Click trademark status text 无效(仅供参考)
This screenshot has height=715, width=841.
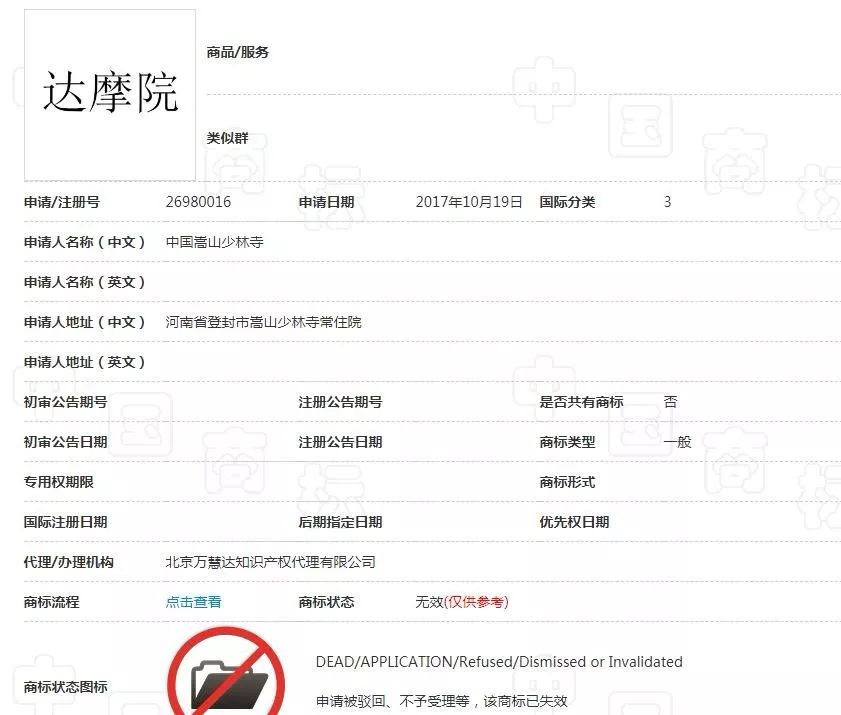coord(462,602)
